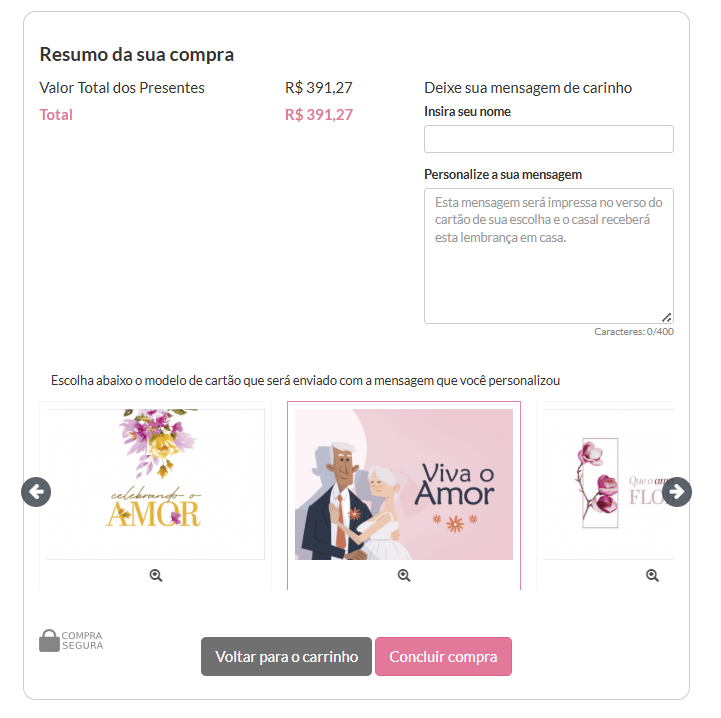721x718 pixels.
Task: Enlarge the magnolia flower card preview
Action: [652, 575]
